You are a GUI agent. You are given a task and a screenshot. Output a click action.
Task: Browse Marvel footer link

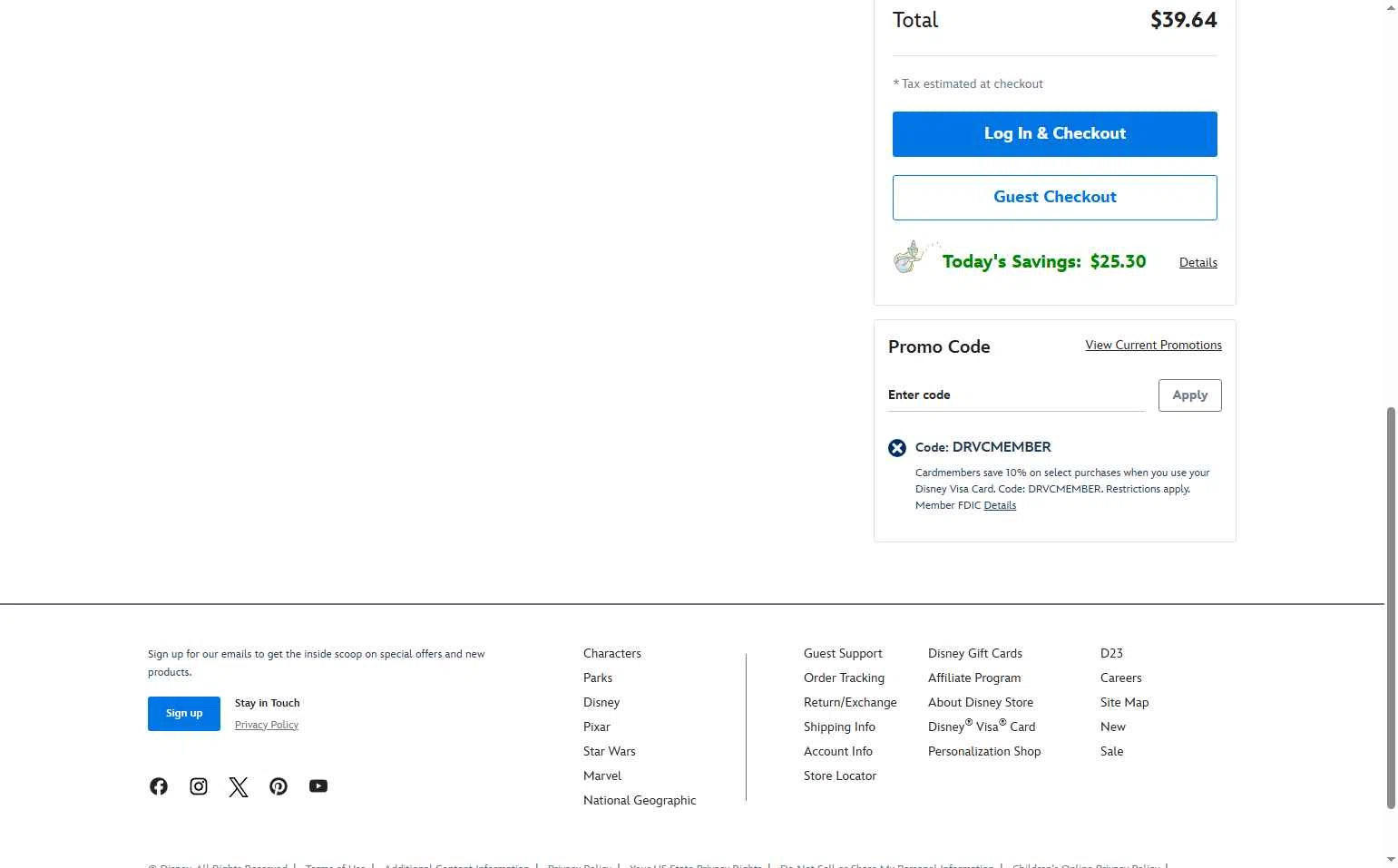point(602,776)
